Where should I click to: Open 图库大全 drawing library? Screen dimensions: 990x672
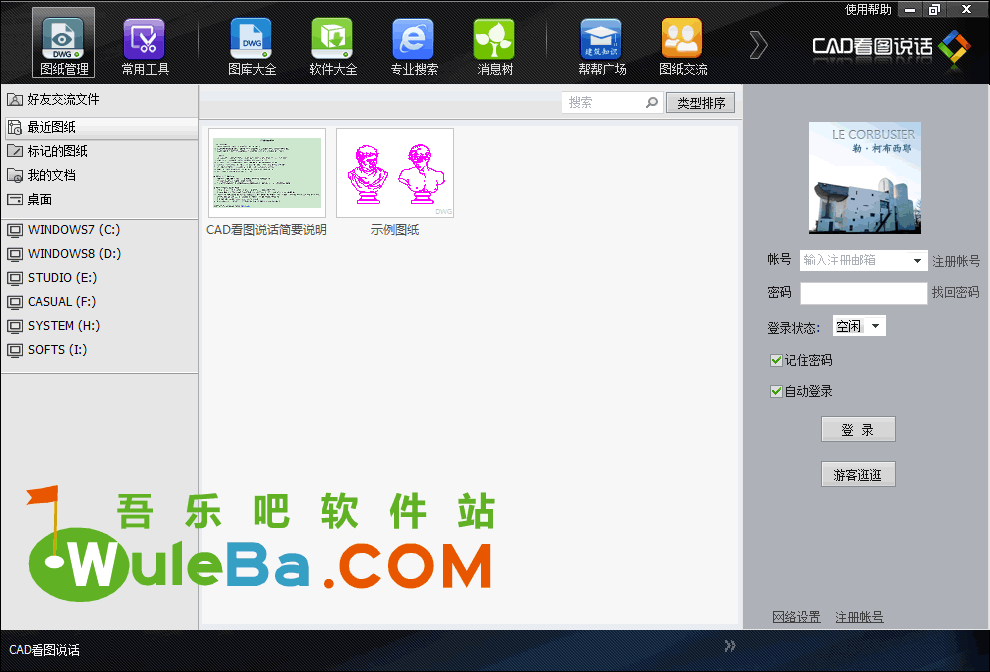coord(252,47)
